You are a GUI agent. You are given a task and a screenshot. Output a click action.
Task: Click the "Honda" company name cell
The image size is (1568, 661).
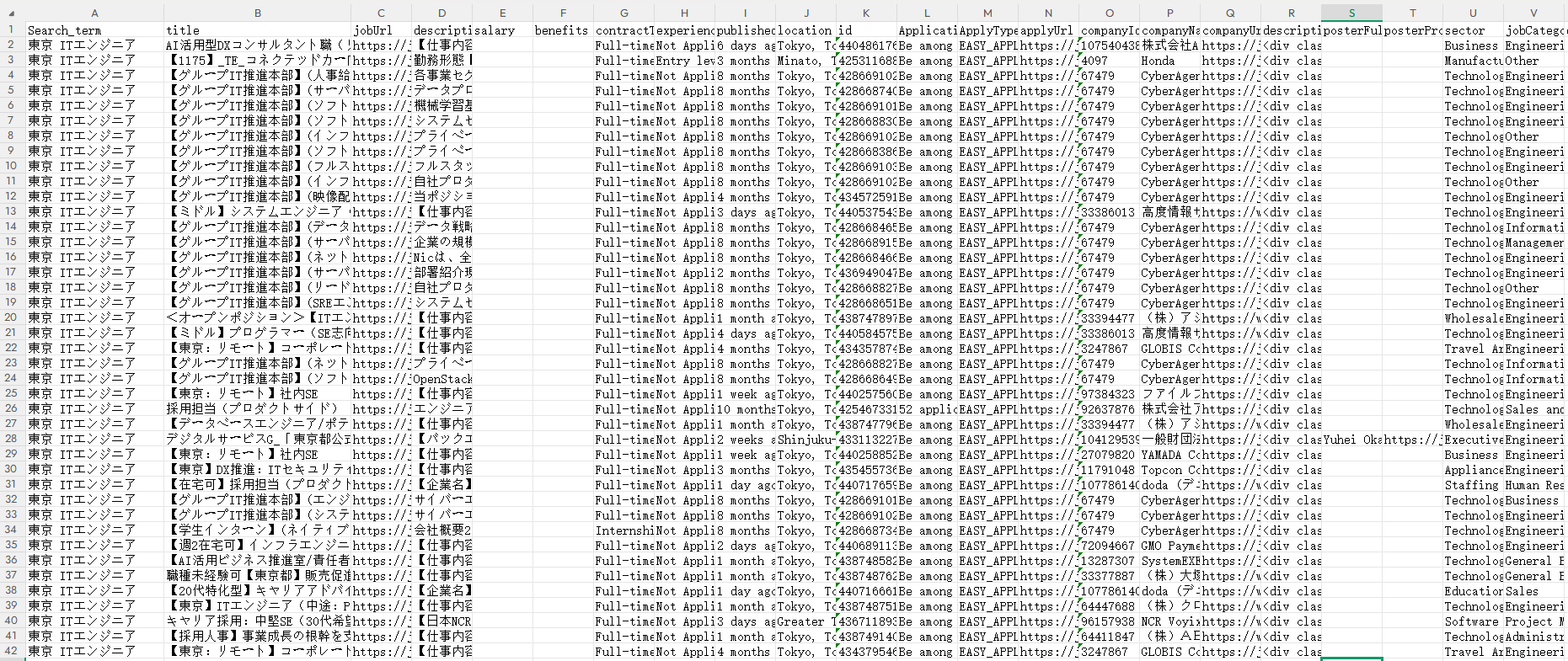tap(1169, 61)
